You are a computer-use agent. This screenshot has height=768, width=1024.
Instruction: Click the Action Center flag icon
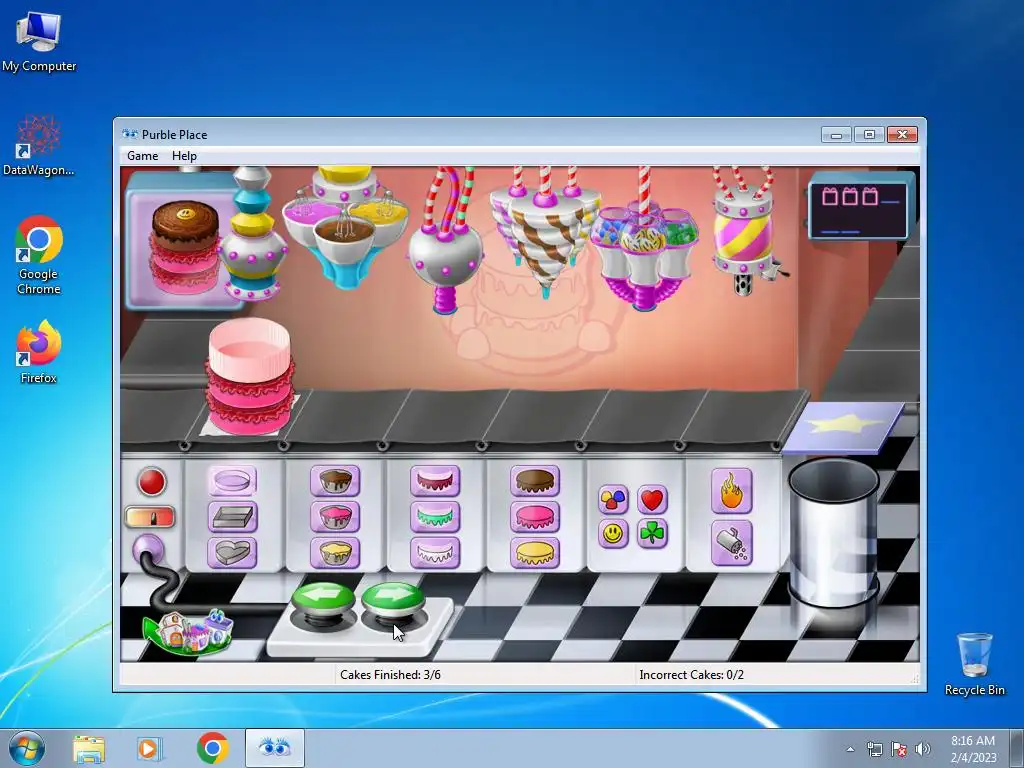point(899,749)
